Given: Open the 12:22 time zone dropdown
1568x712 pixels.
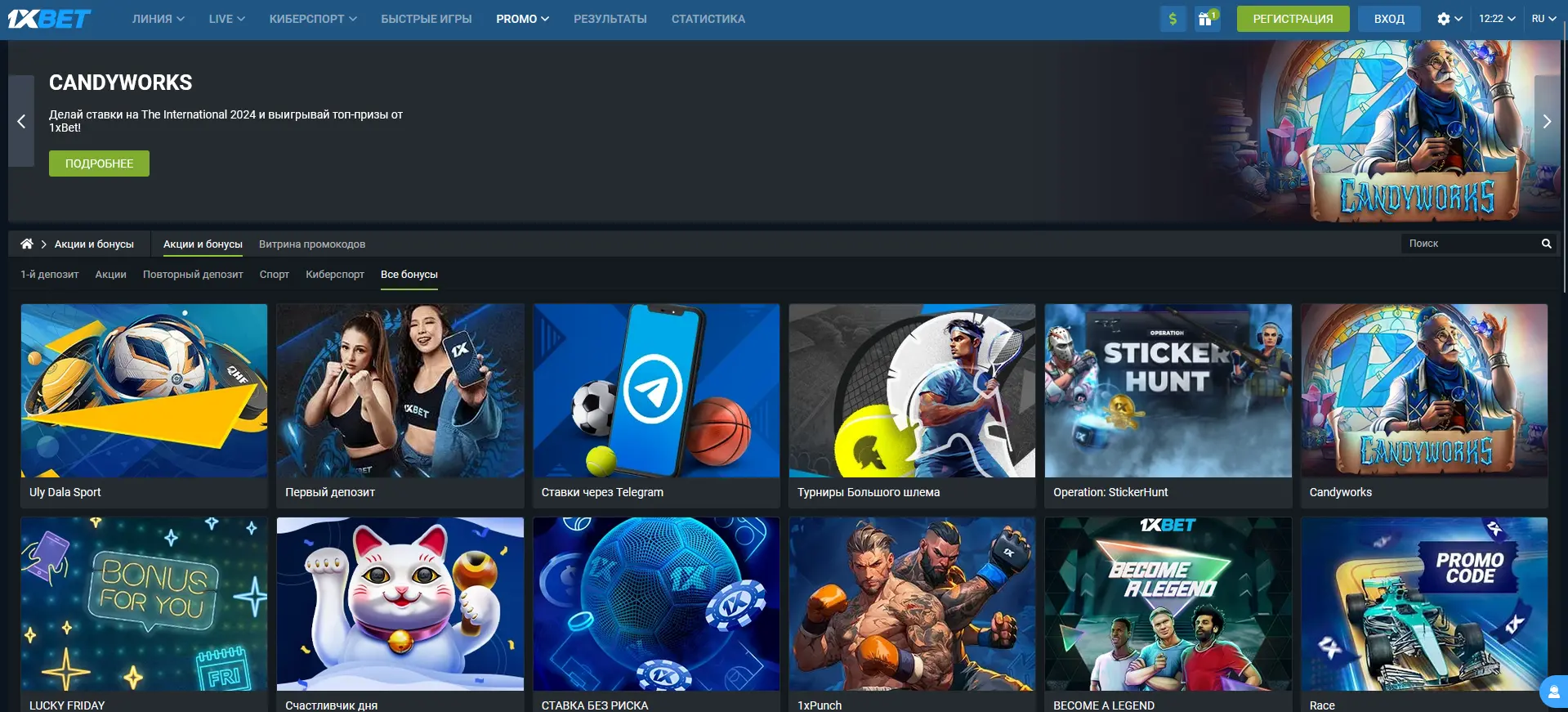Looking at the screenshot, I should pos(1497,19).
